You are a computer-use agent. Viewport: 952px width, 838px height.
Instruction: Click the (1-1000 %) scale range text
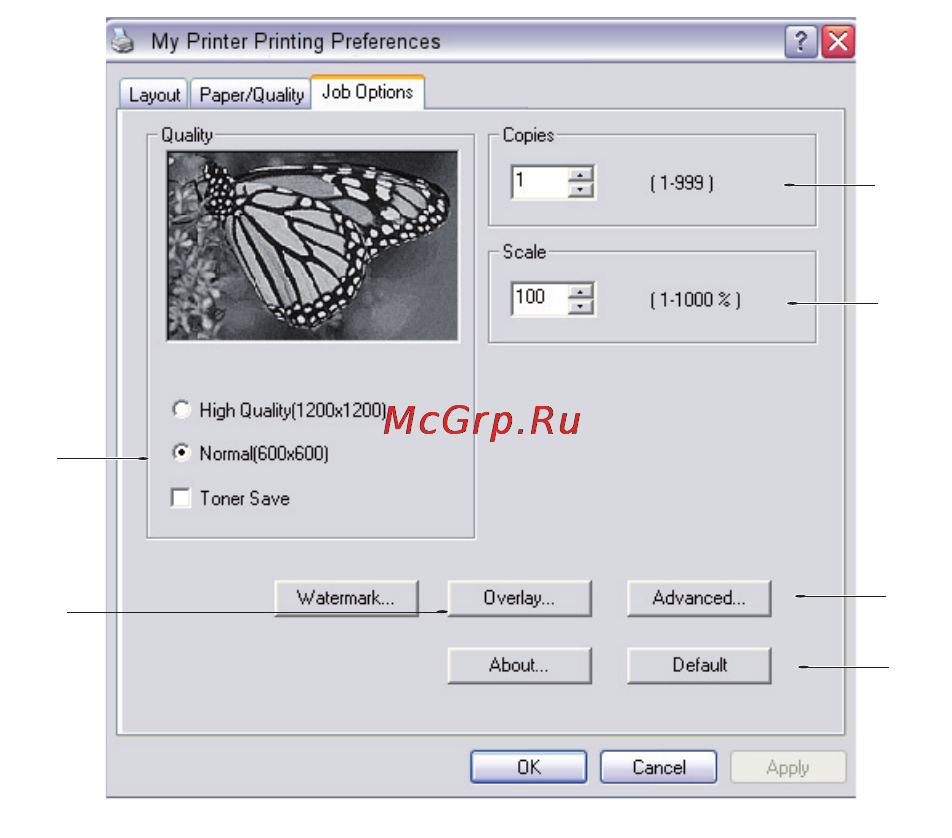(x=695, y=299)
